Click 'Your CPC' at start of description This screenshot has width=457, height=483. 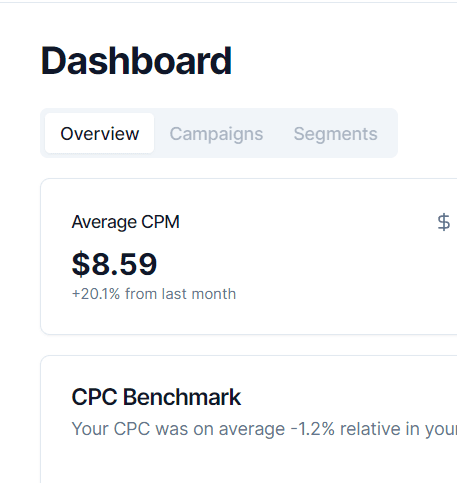(x=111, y=429)
